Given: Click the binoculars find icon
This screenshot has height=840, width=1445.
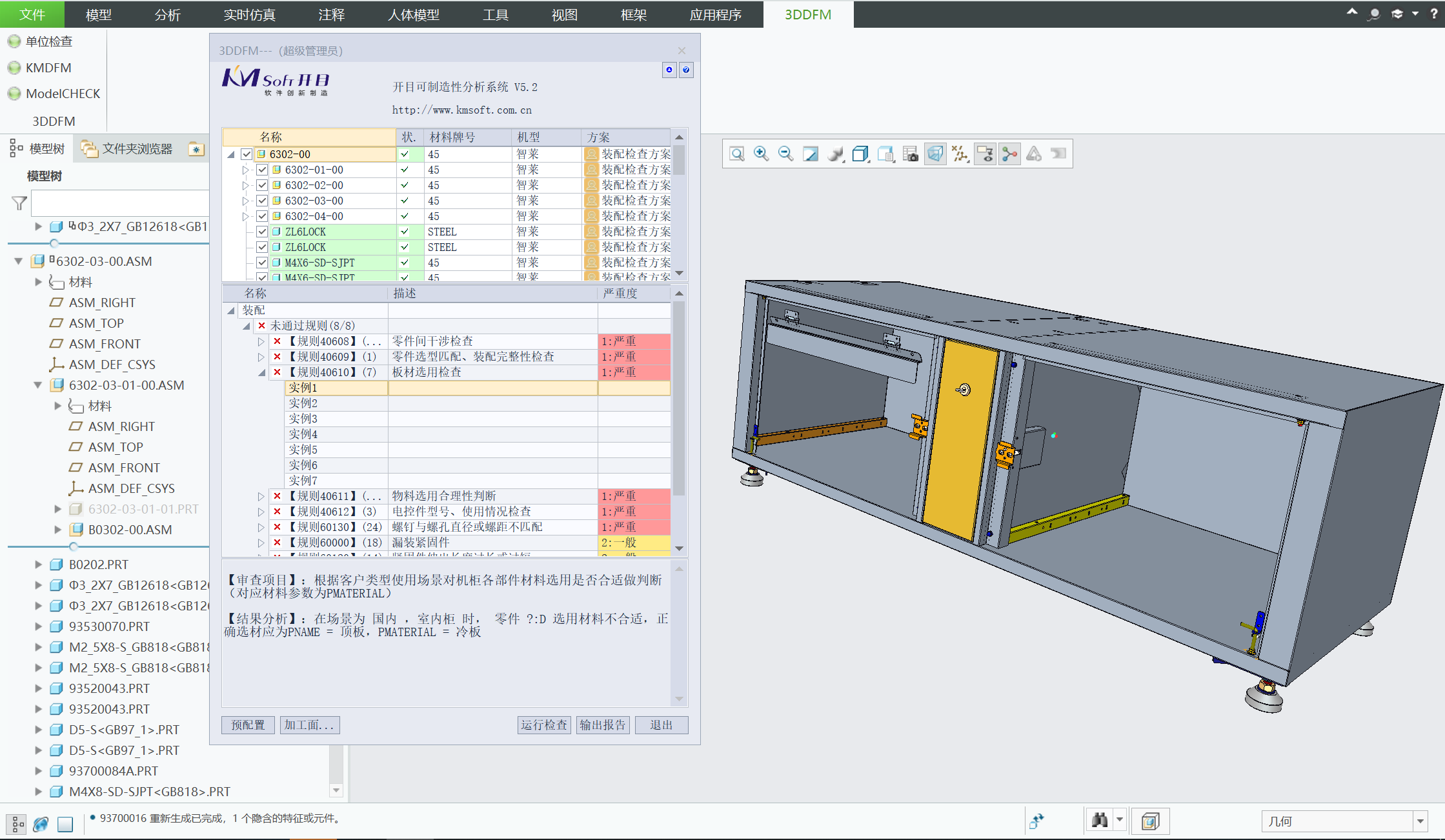Looking at the screenshot, I should [x=1100, y=820].
